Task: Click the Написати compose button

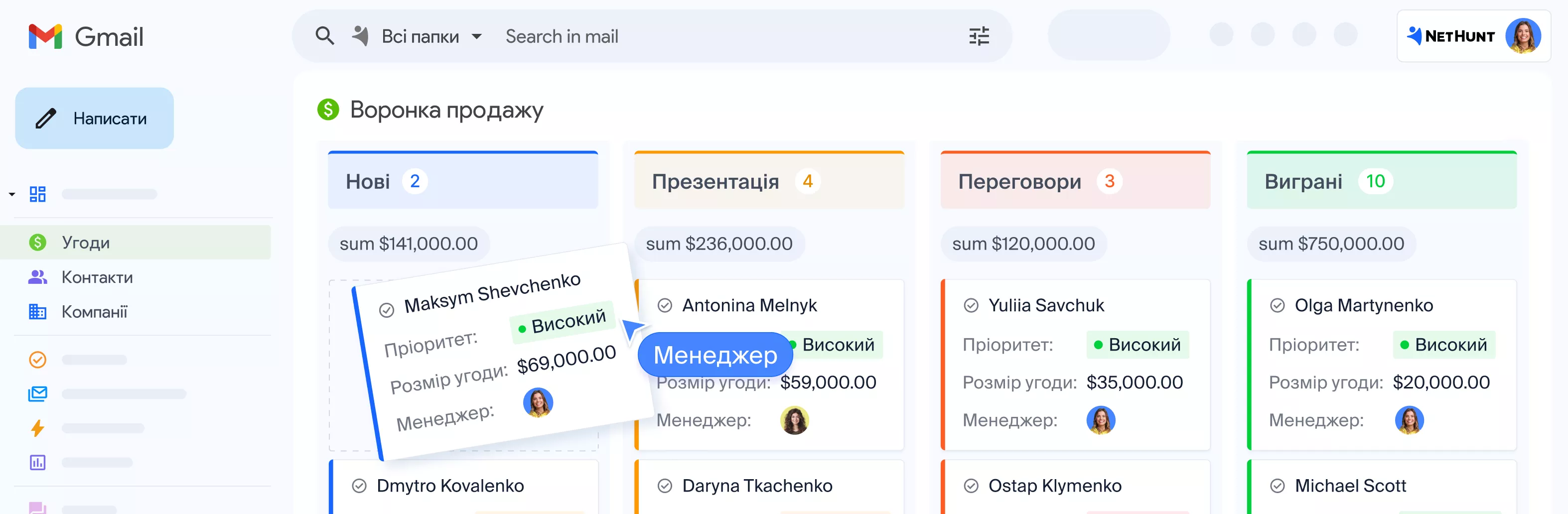Action: pos(94,118)
